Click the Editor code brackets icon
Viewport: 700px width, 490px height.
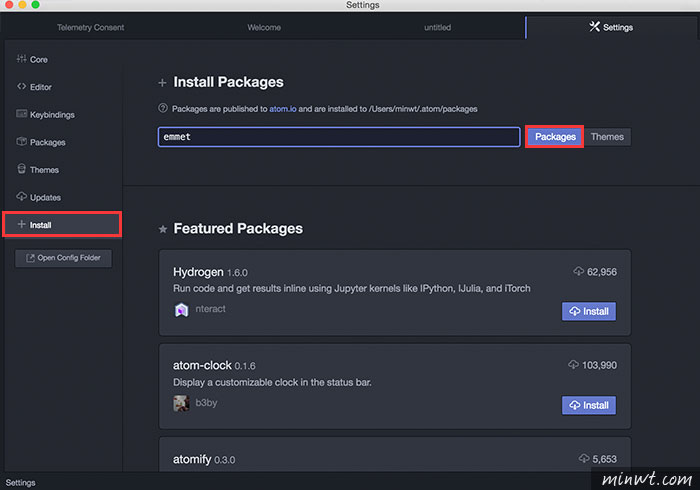tap(21, 86)
